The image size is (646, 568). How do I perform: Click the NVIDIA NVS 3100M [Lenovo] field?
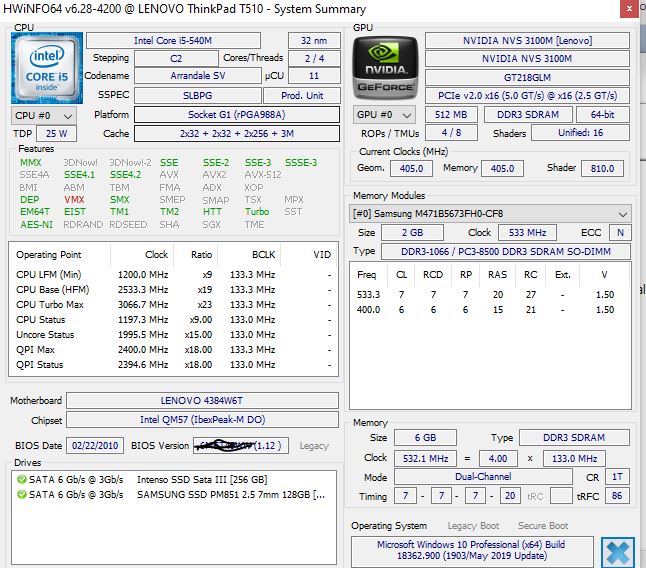pyautogui.click(x=527, y=41)
